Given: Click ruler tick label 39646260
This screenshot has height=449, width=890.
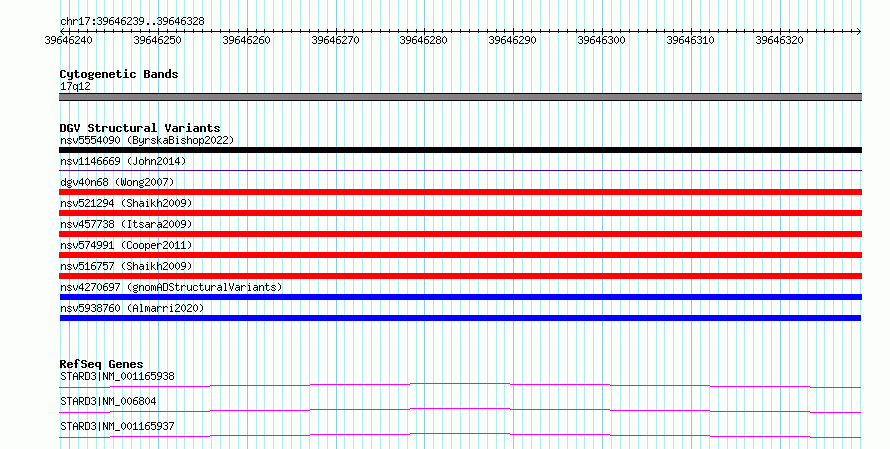Looking at the screenshot, I should 246,40.
